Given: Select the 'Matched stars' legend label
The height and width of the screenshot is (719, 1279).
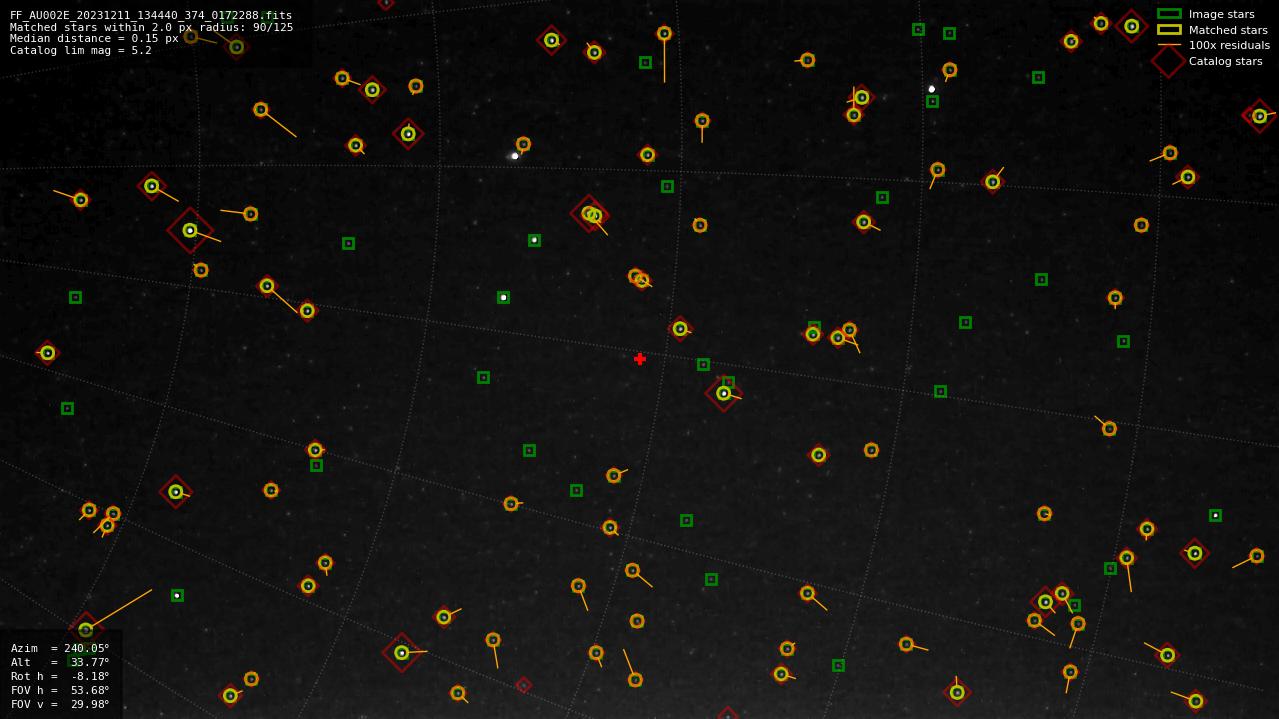Looking at the screenshot, I should (x=1228, y=30).
